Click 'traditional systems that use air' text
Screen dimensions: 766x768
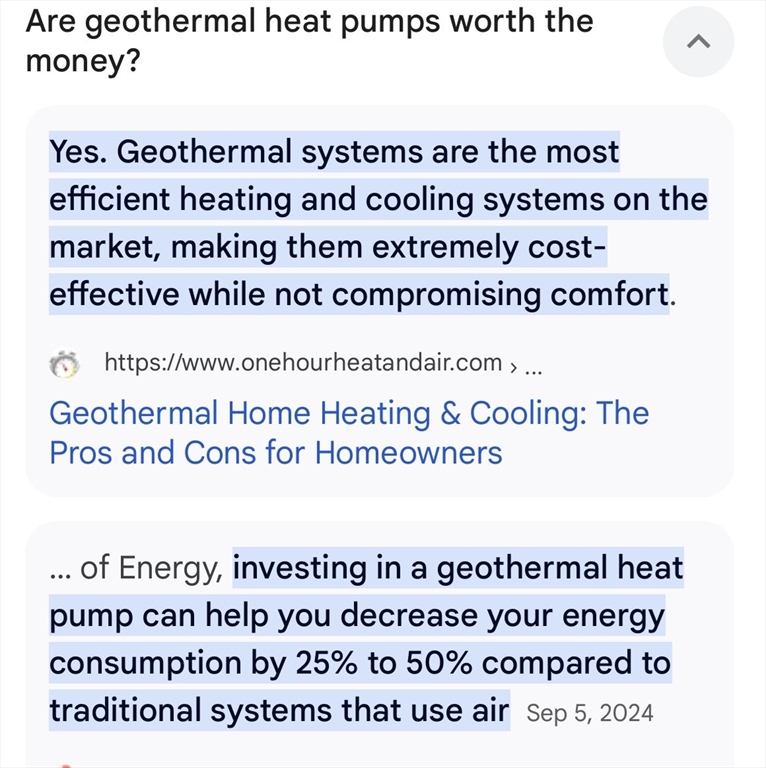[279, 711]
